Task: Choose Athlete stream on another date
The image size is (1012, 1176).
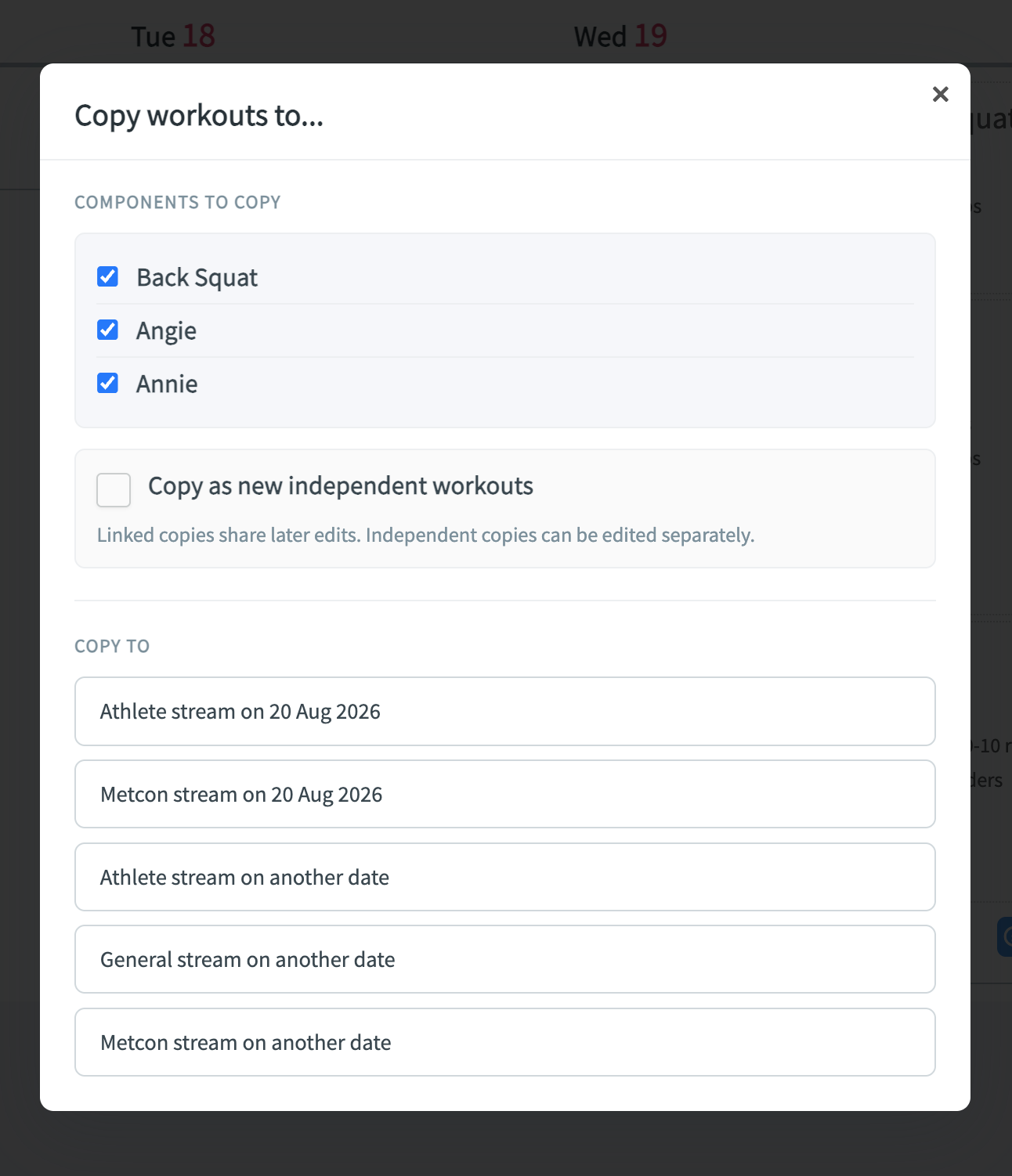Action: coord(505,877)
